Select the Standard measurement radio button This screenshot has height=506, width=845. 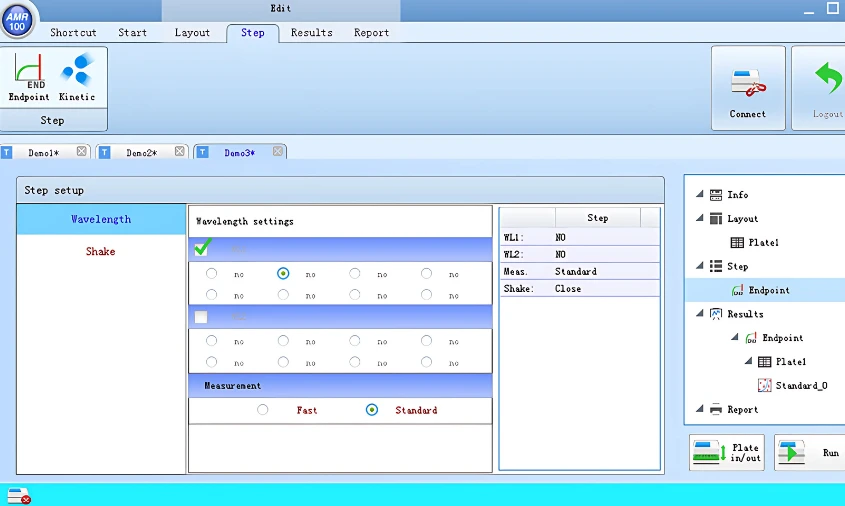(372, 410)
